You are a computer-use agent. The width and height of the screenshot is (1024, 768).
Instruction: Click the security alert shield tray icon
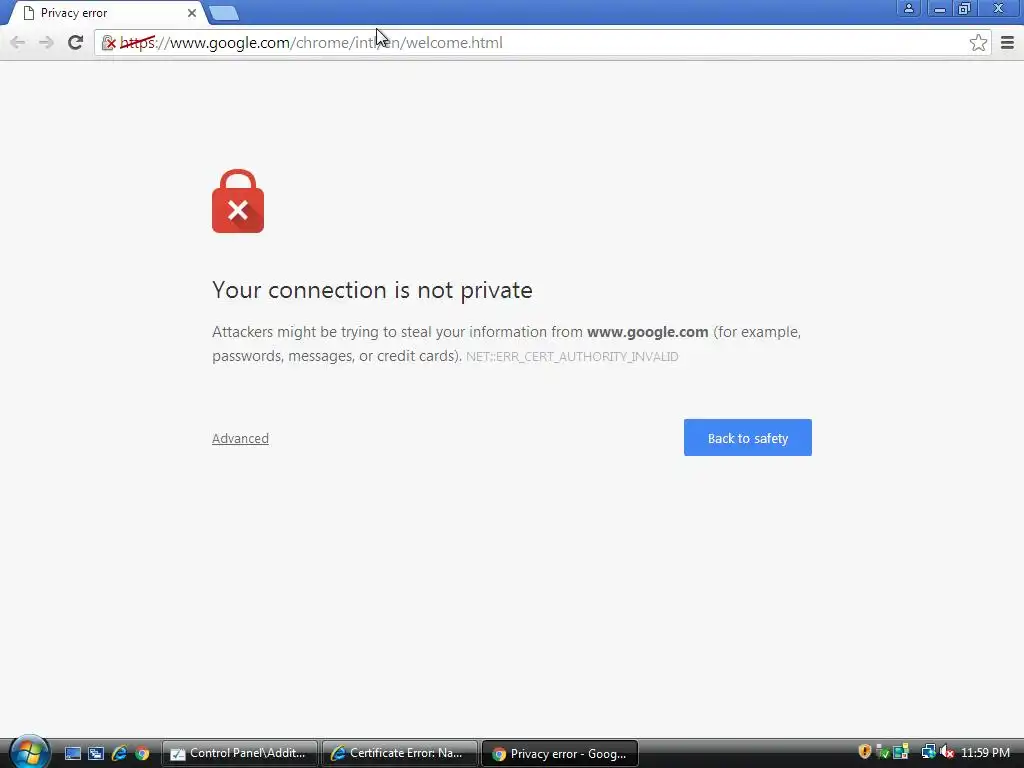[x=865, y=752]
